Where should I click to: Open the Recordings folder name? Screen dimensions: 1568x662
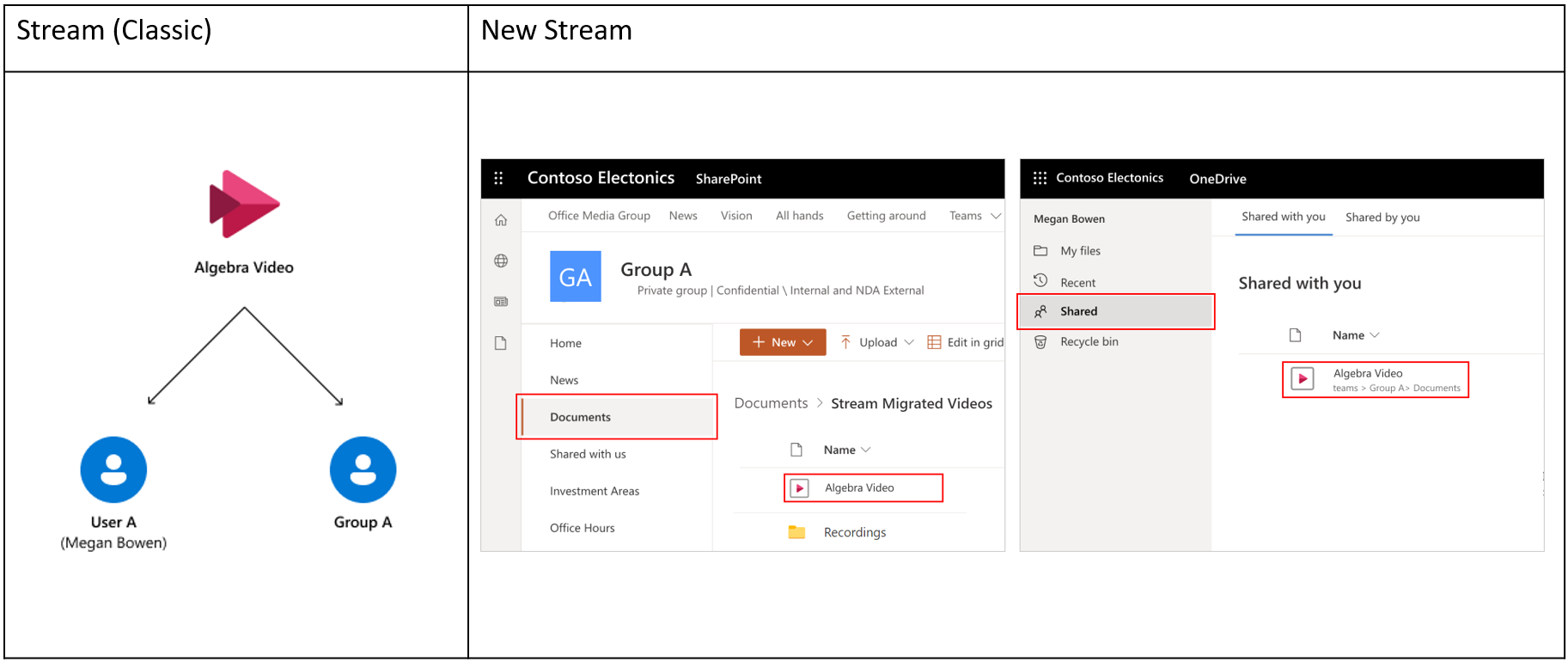[x=855, y=532]
